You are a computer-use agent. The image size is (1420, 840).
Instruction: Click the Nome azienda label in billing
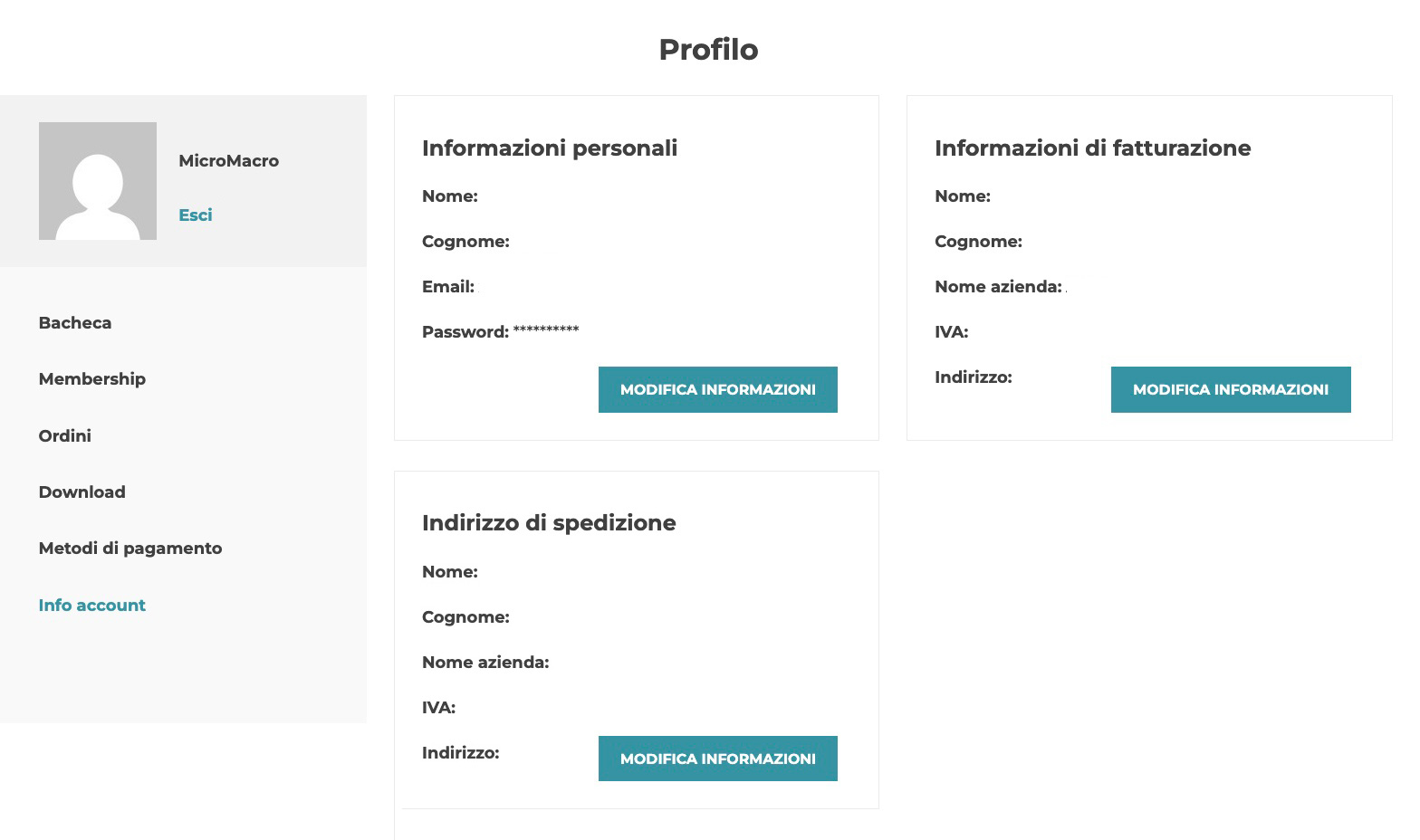tap(998, 287)
